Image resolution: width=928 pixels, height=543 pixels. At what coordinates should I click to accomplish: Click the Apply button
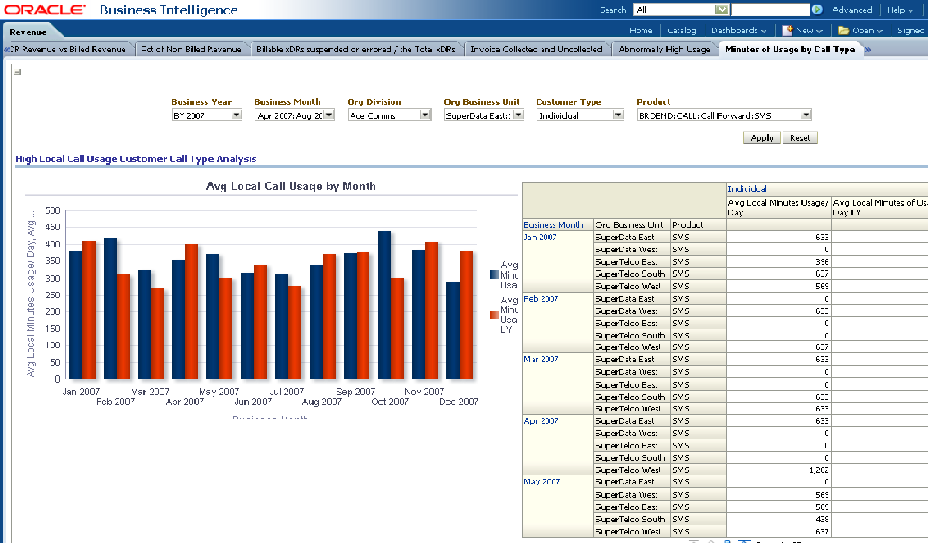point(762,138)
